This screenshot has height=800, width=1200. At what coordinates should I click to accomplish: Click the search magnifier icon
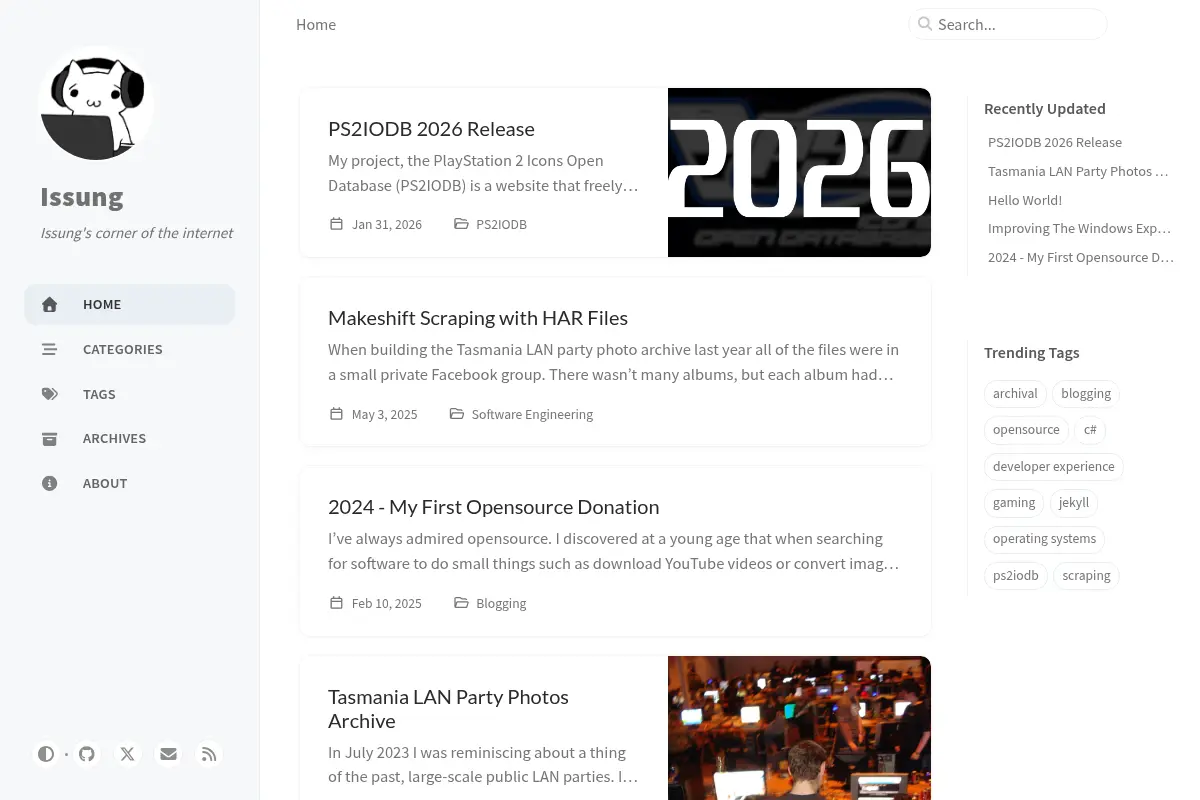(925, 24)
